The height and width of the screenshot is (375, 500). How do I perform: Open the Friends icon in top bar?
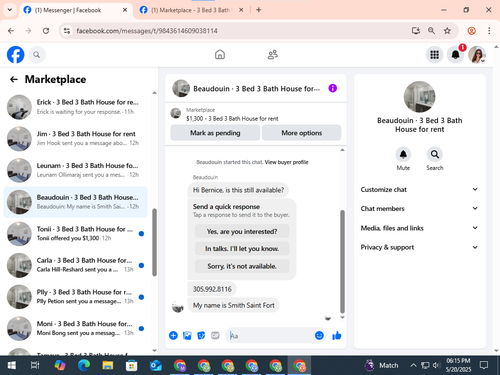click(273, 54)
